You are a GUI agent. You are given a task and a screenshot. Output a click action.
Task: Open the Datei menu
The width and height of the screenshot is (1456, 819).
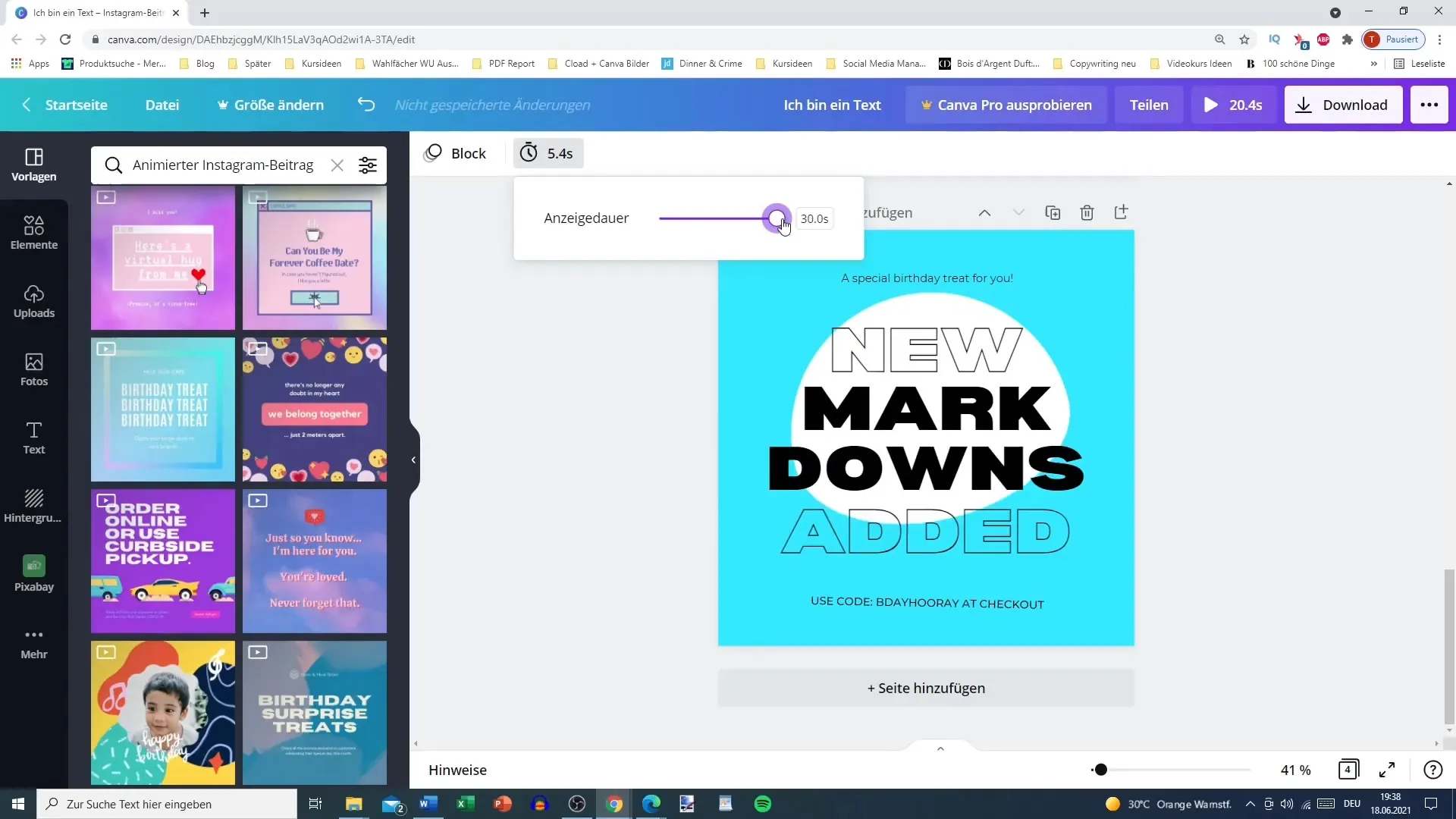[x=162, y=105]
